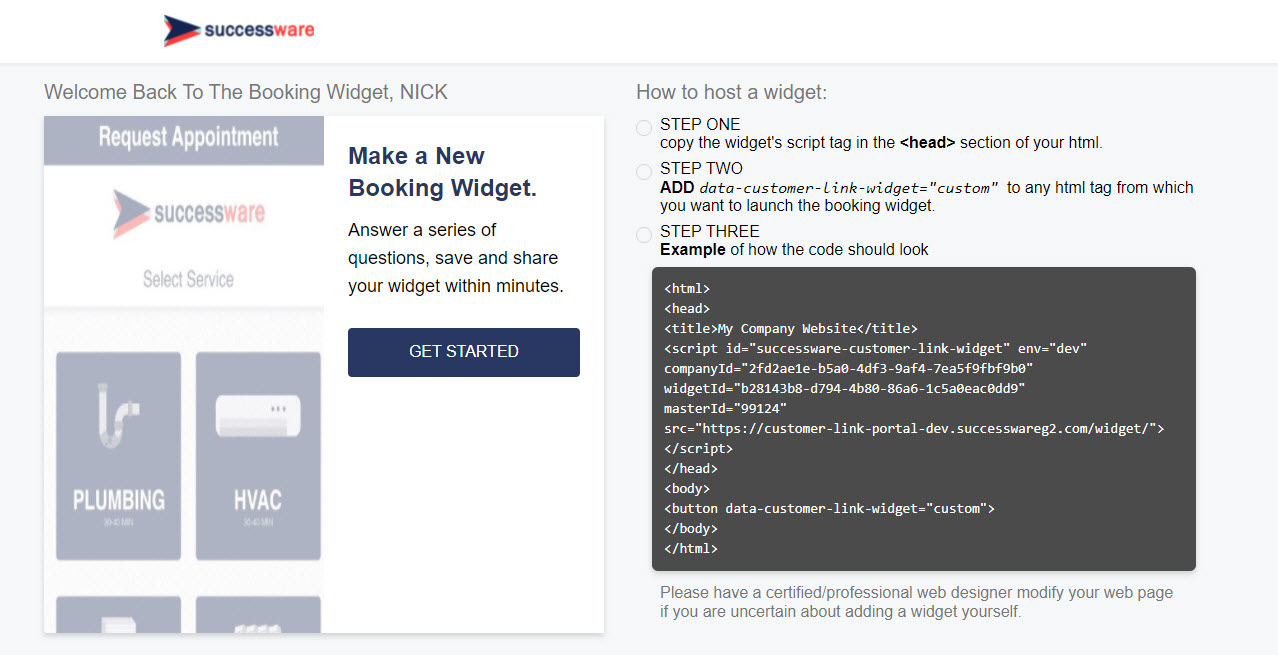Click the certified web designer disclaimer text
The width and height of the screenshot is (1278, 655).
coord(916,602)
